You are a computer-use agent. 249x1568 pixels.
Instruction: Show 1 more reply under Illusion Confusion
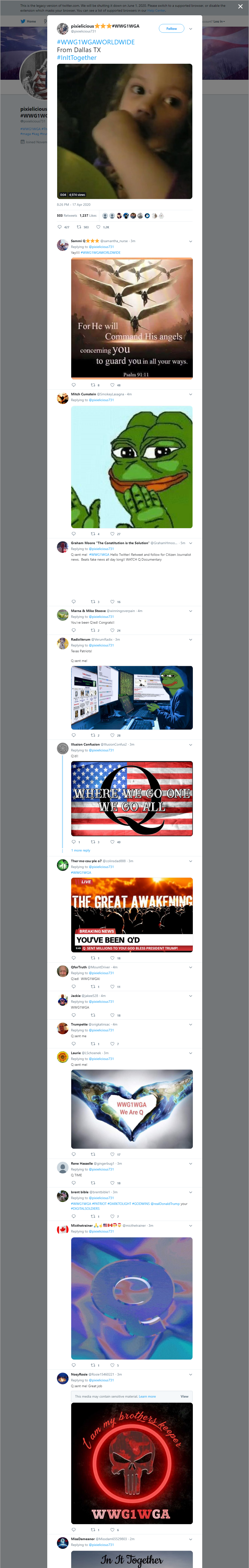pos(80,850)
